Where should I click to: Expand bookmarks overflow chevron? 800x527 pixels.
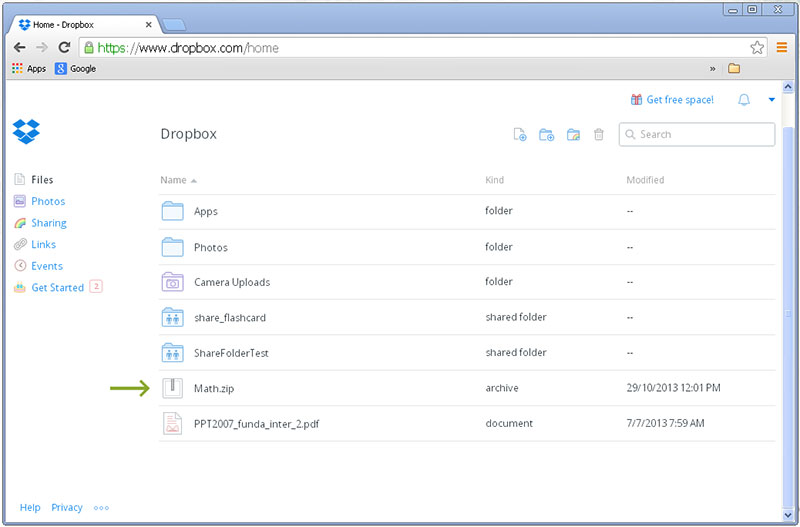[x=713, y=69]
